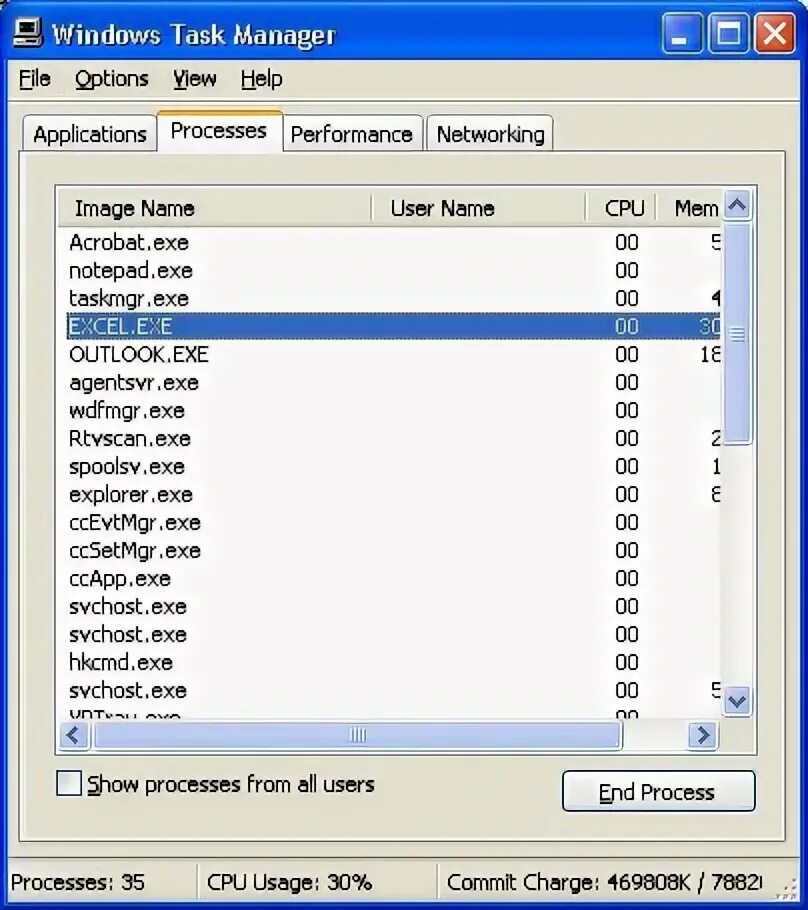808x910 pixels.
Task: Select the ccSetMgr.exe process
Action: pyautogui.click(x=394, y=550)
